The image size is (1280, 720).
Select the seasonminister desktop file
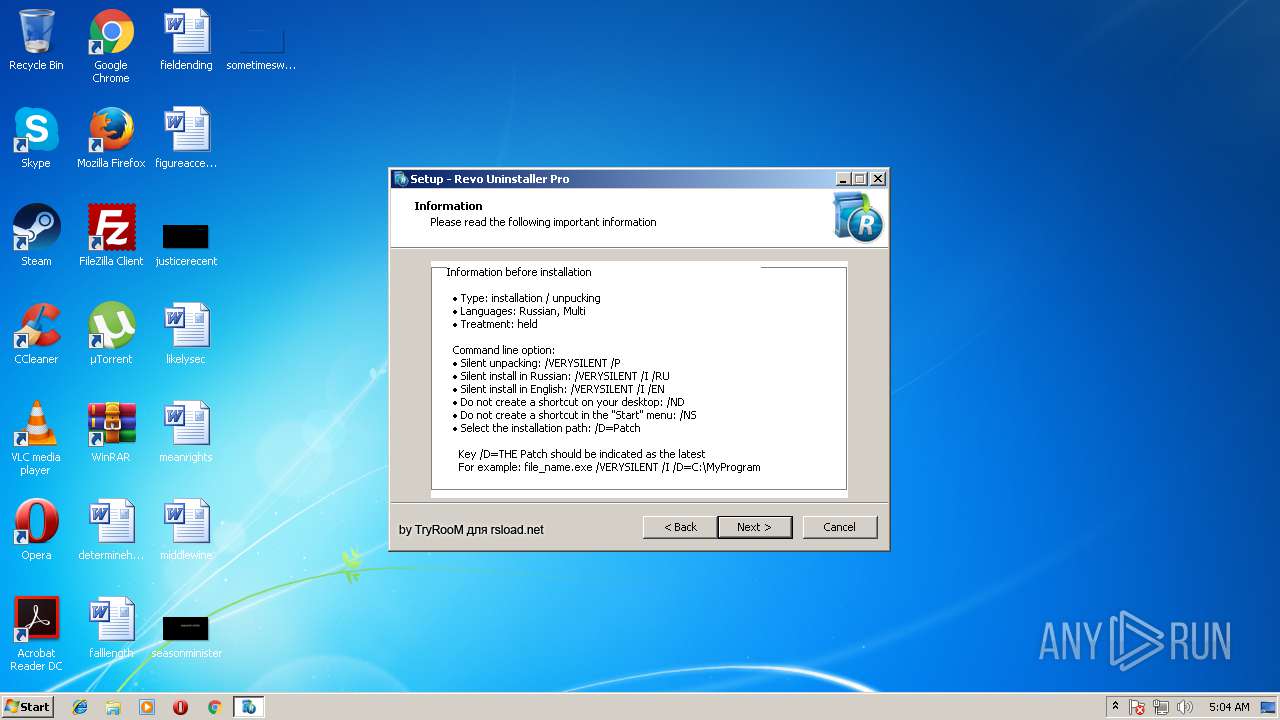pyautogui.click(x=186, y=636)
